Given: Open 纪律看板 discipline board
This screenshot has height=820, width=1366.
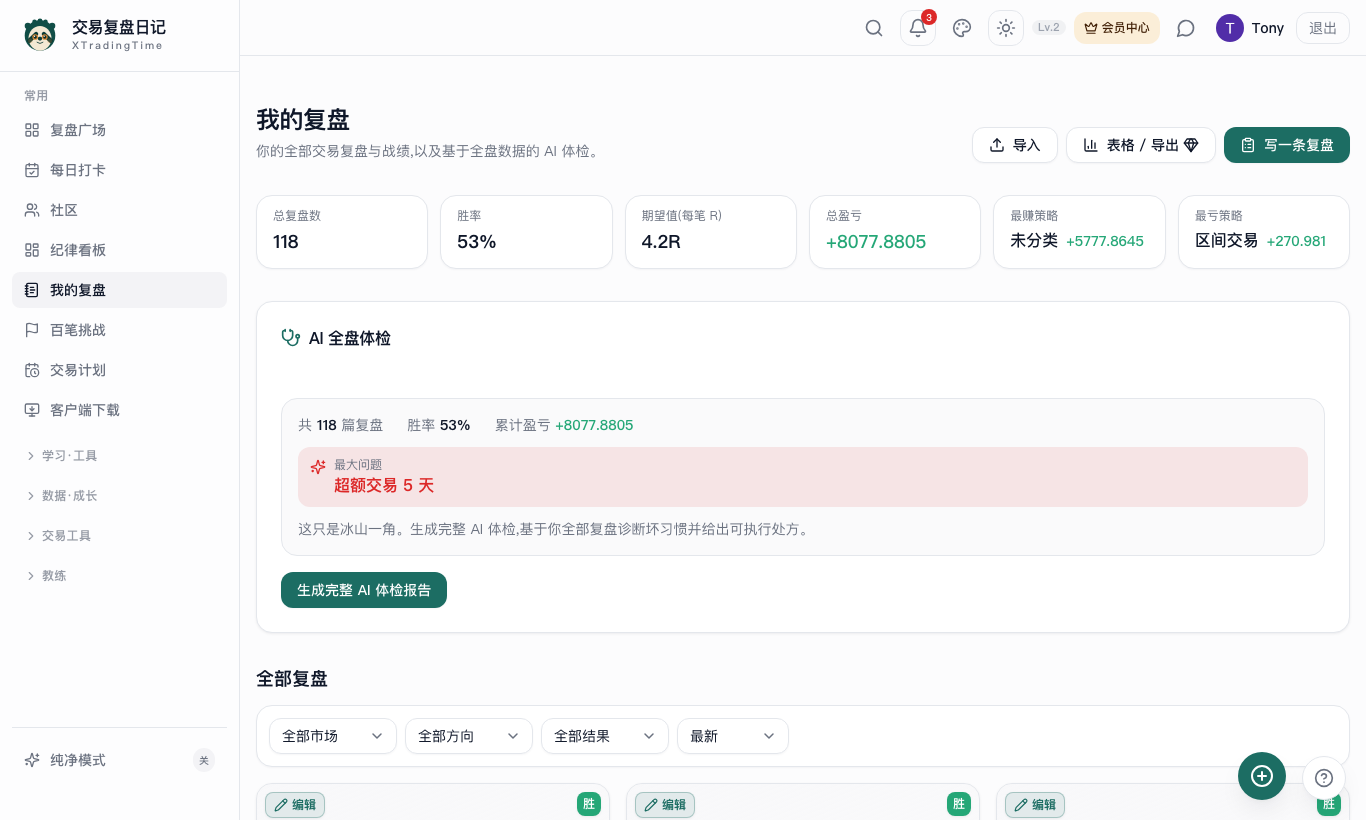Looking at the screenshot, I should 119,250.
